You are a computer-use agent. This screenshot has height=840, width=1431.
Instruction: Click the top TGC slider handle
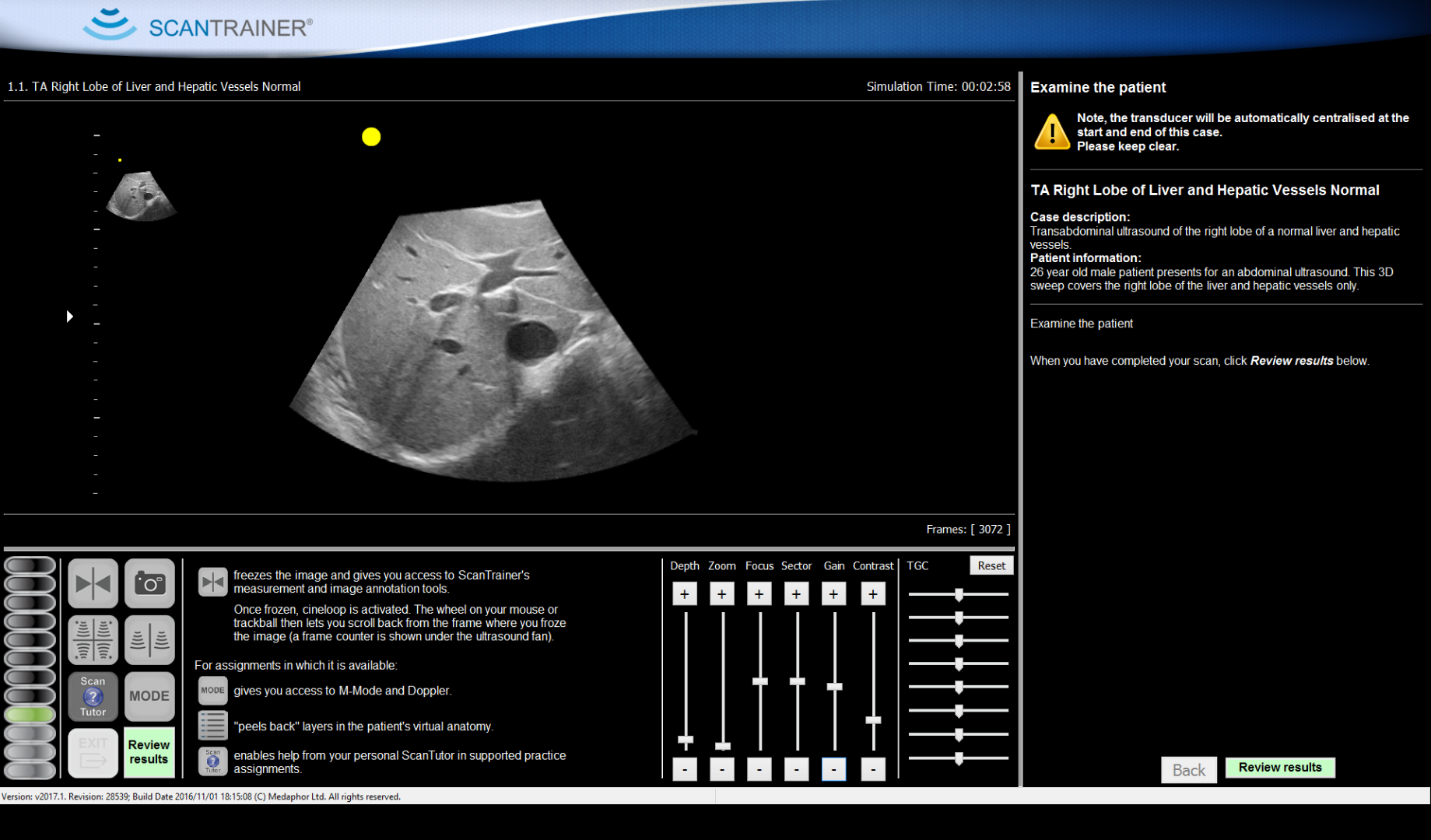tap(959, 594)
